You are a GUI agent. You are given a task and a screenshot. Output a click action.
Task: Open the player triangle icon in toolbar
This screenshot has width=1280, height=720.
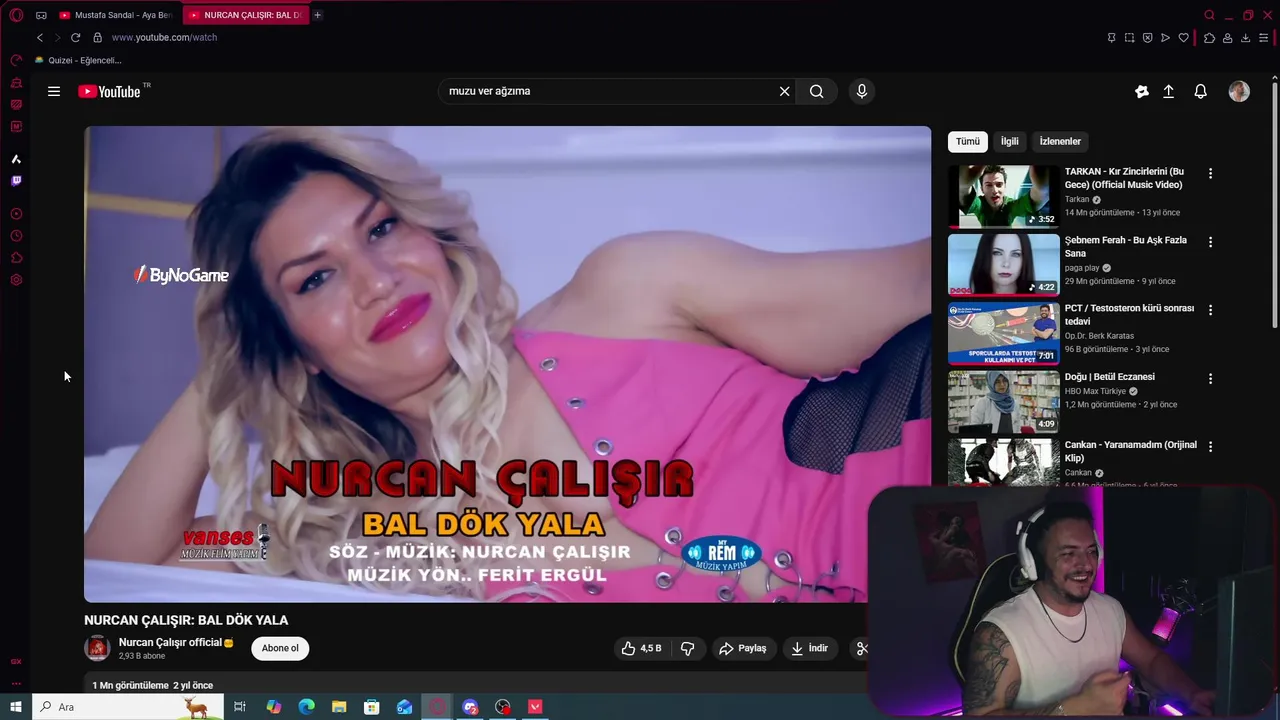coord(1165,38)
